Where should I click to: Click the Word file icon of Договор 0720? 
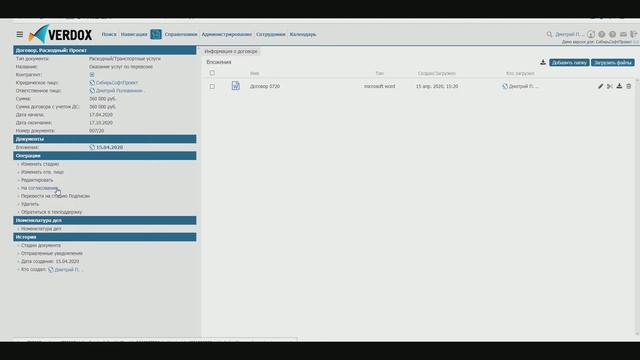click(236, 86)
